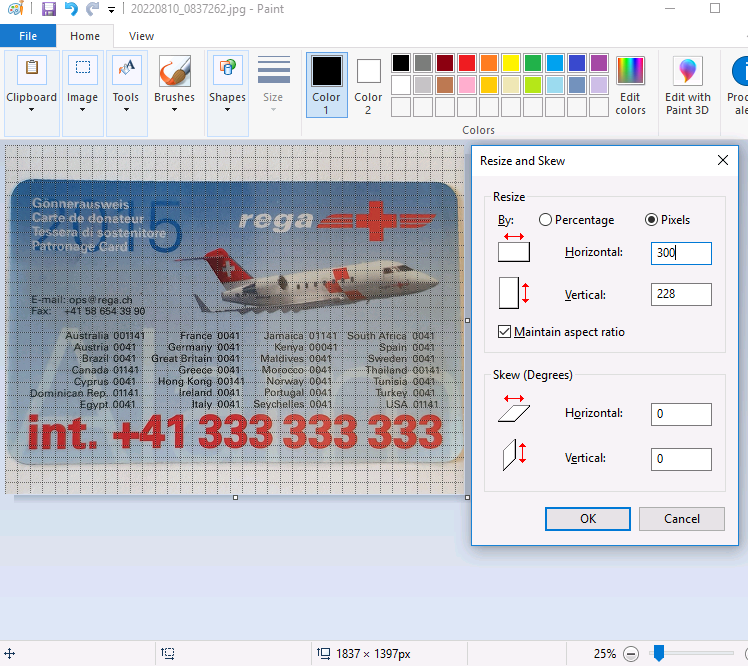
Task: Click the canvas bottom-center resize handle
Action: coord(235,498)
